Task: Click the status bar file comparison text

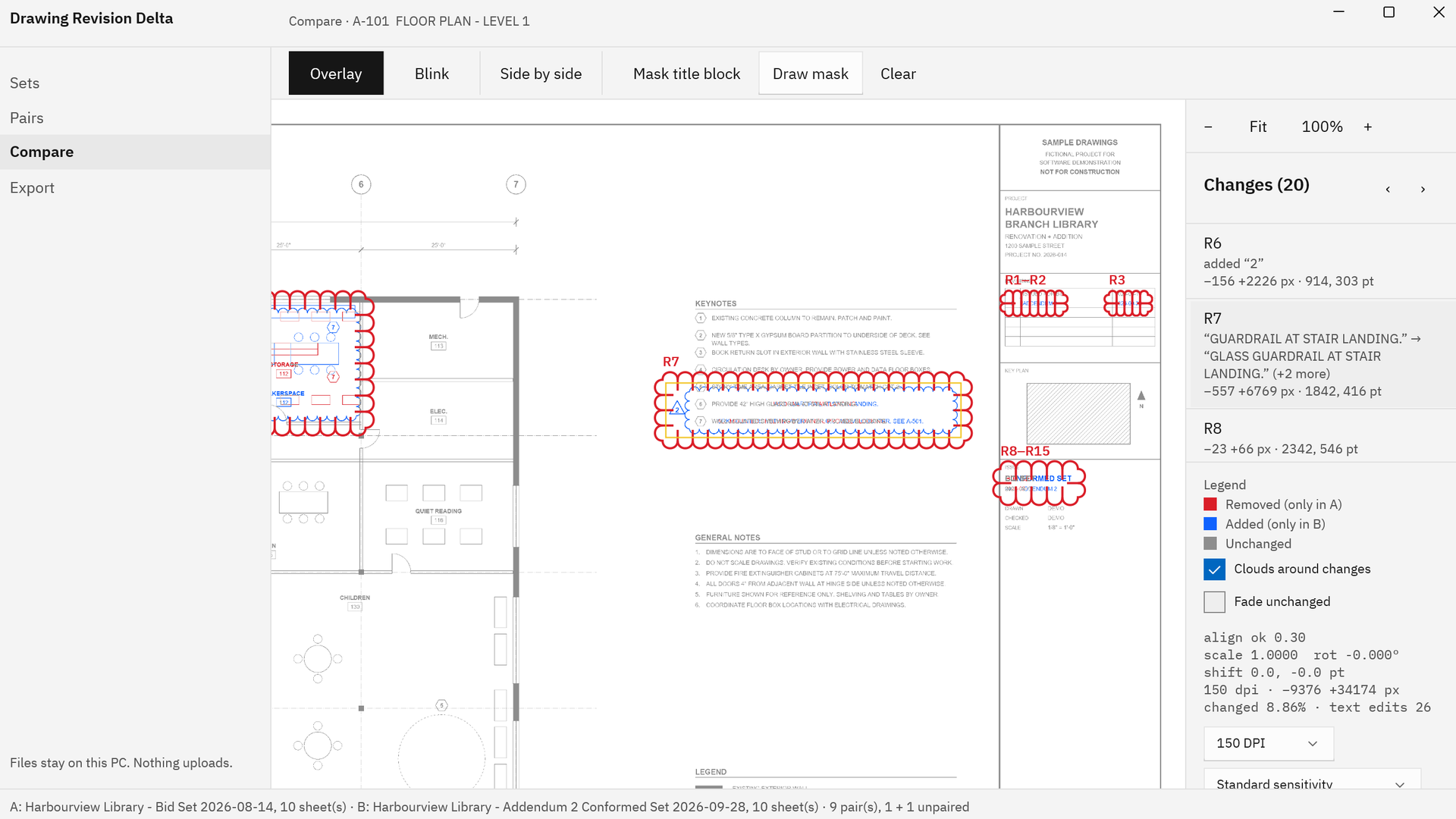Action: [x=489, y=807]
